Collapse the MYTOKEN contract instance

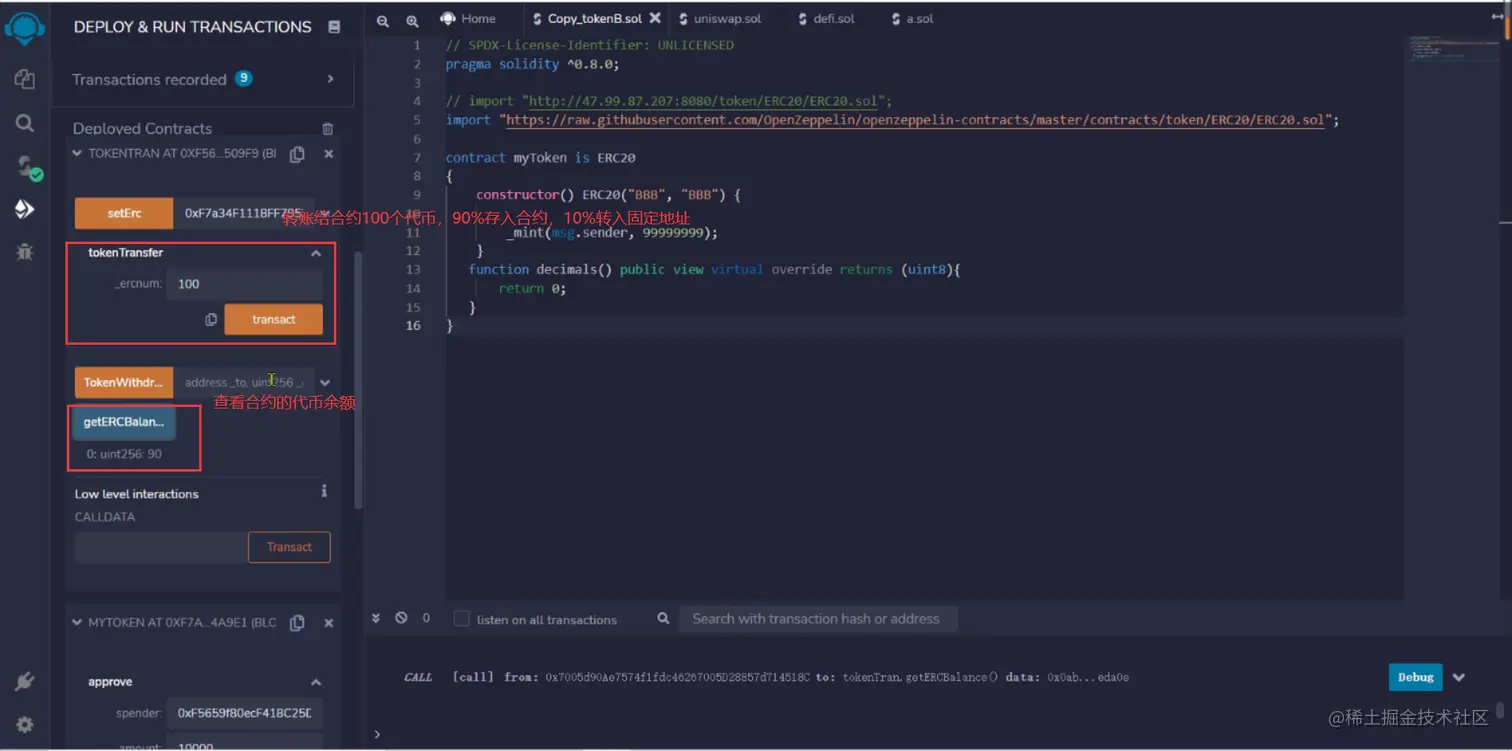point(77,622)
